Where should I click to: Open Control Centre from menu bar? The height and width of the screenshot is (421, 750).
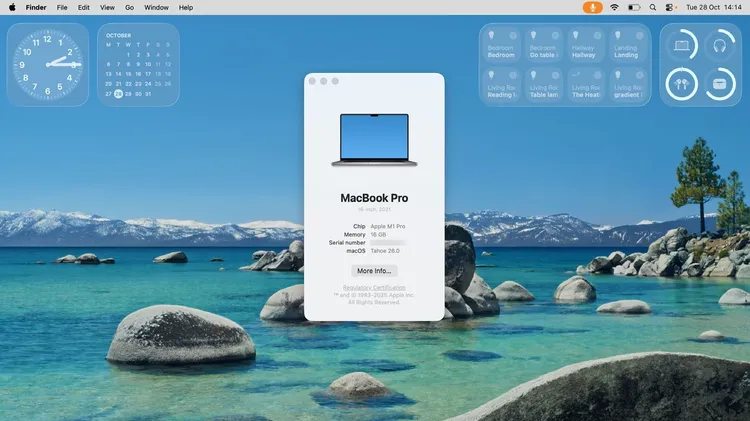click(670, 7)
